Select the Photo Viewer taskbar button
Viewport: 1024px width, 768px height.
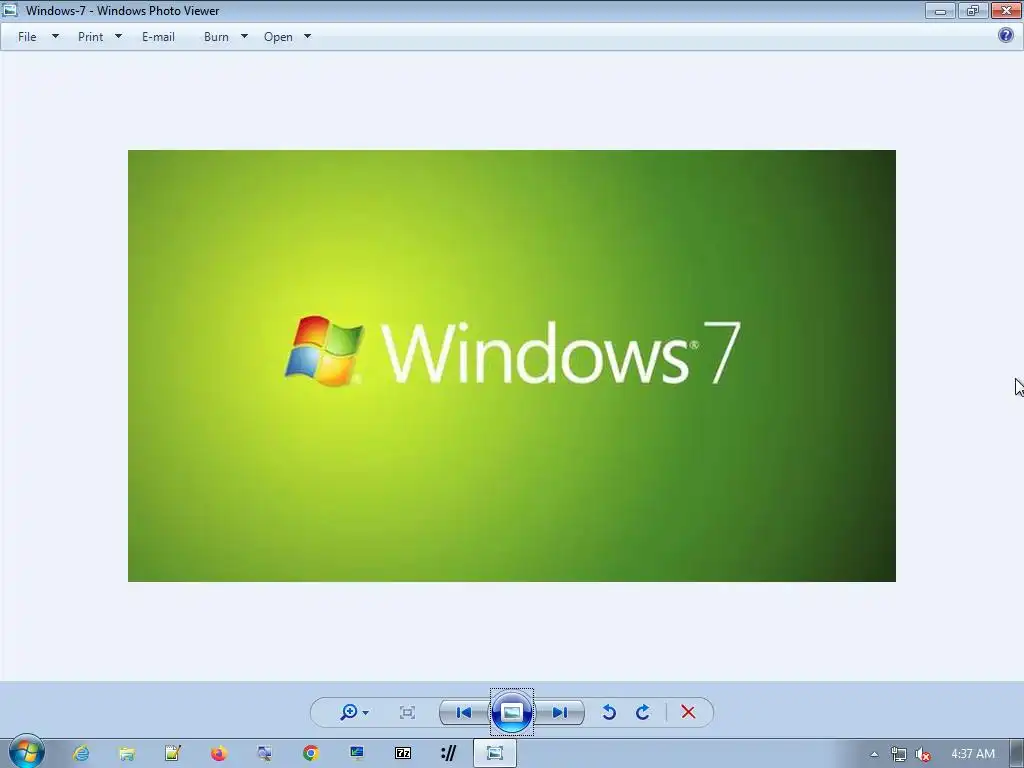pyautogui.click(x=495, y=754)
